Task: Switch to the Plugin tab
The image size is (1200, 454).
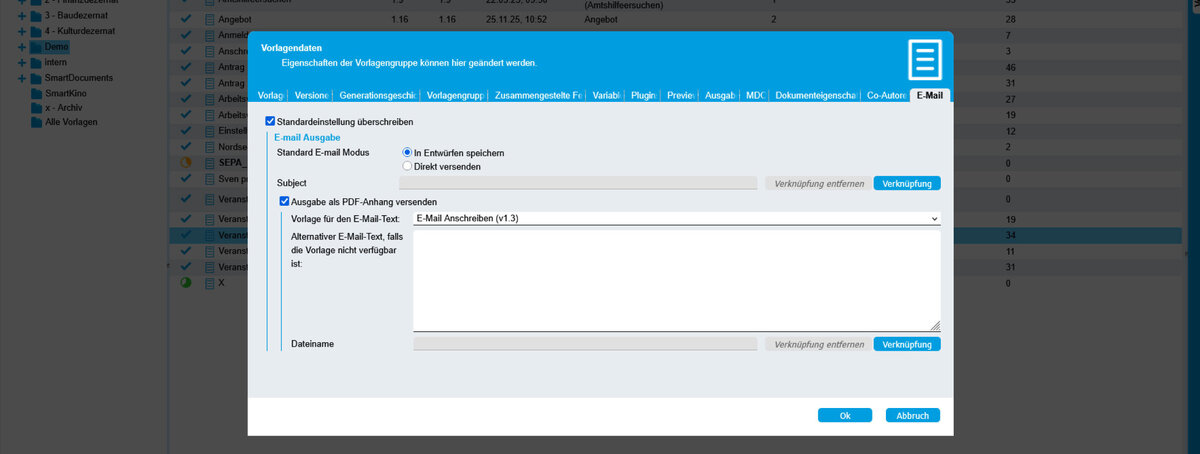Action: [x=643, y=95]
